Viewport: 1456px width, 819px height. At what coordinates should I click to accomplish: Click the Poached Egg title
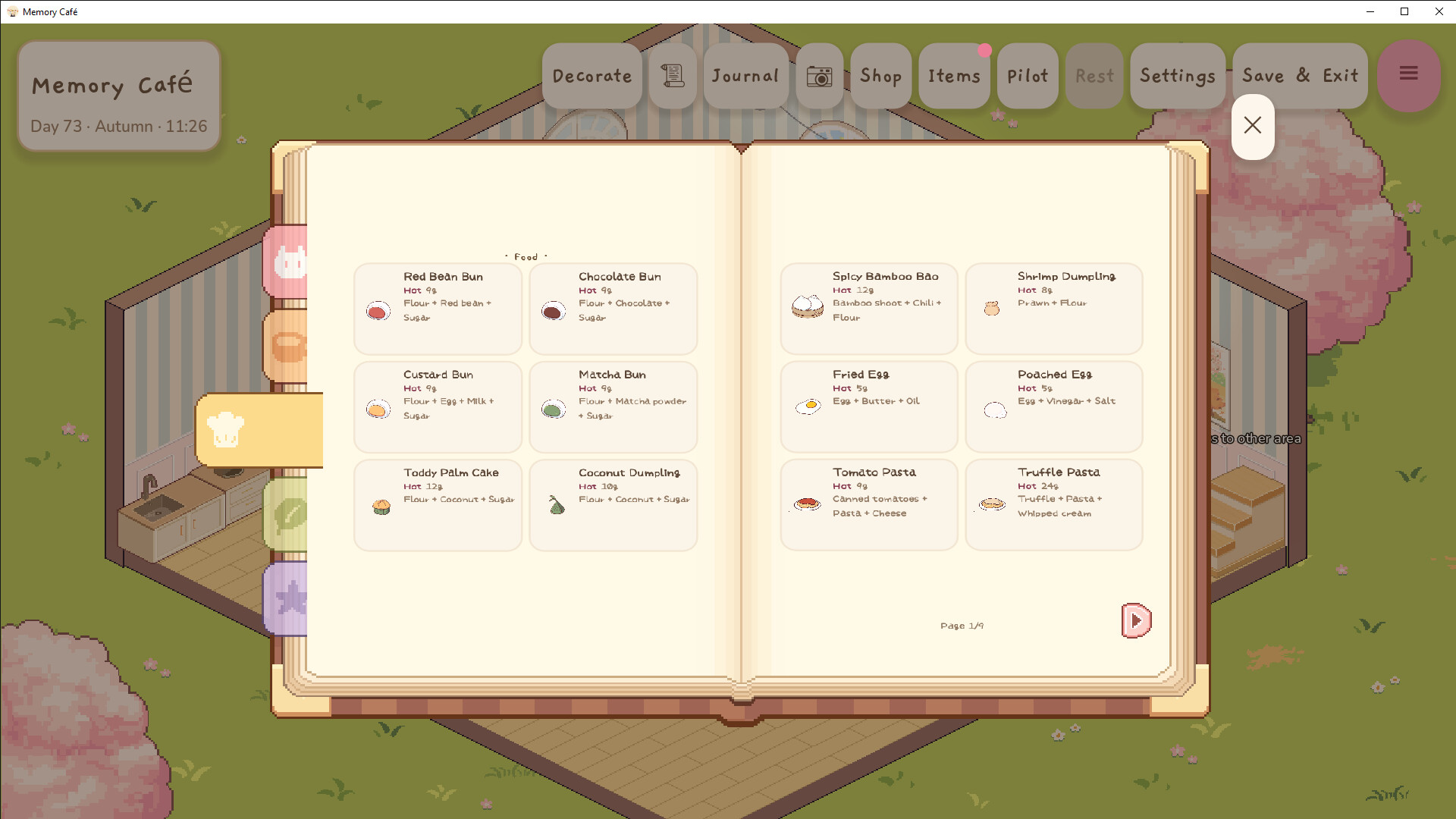click(1055, 375)
